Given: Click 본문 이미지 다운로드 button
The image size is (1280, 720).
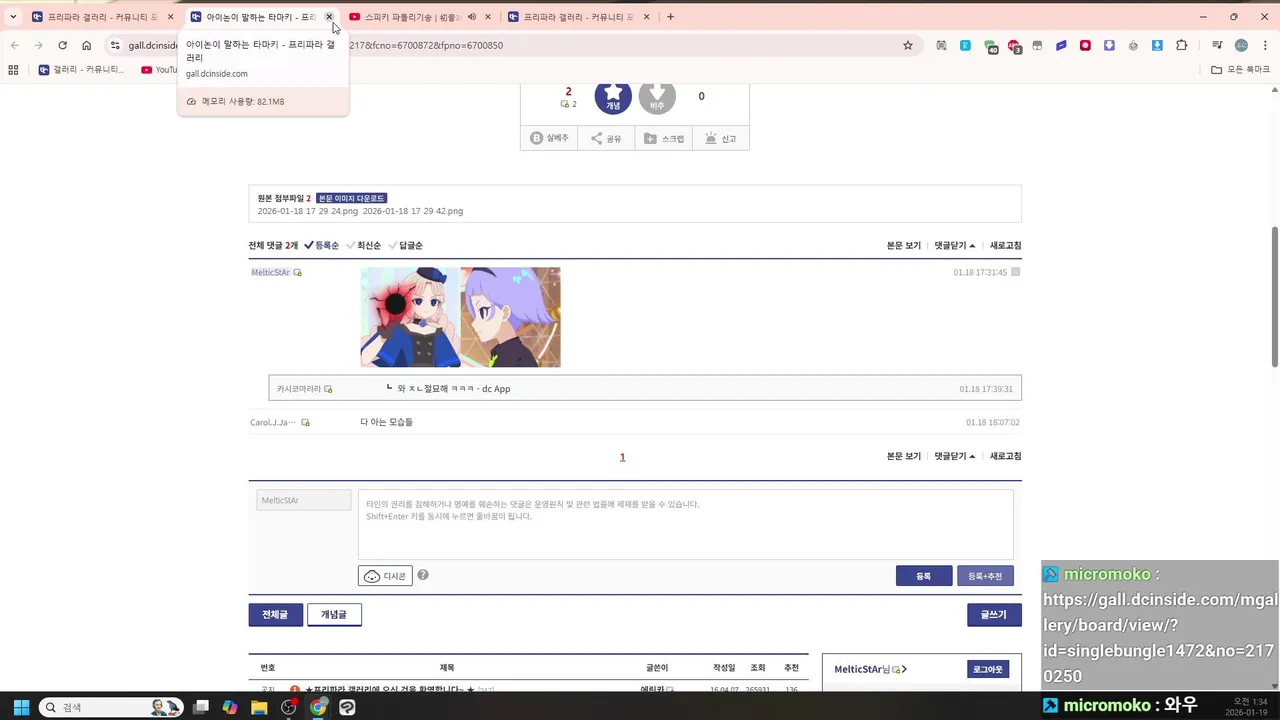Looking at the screenshot, I should (x=351, y=198).
